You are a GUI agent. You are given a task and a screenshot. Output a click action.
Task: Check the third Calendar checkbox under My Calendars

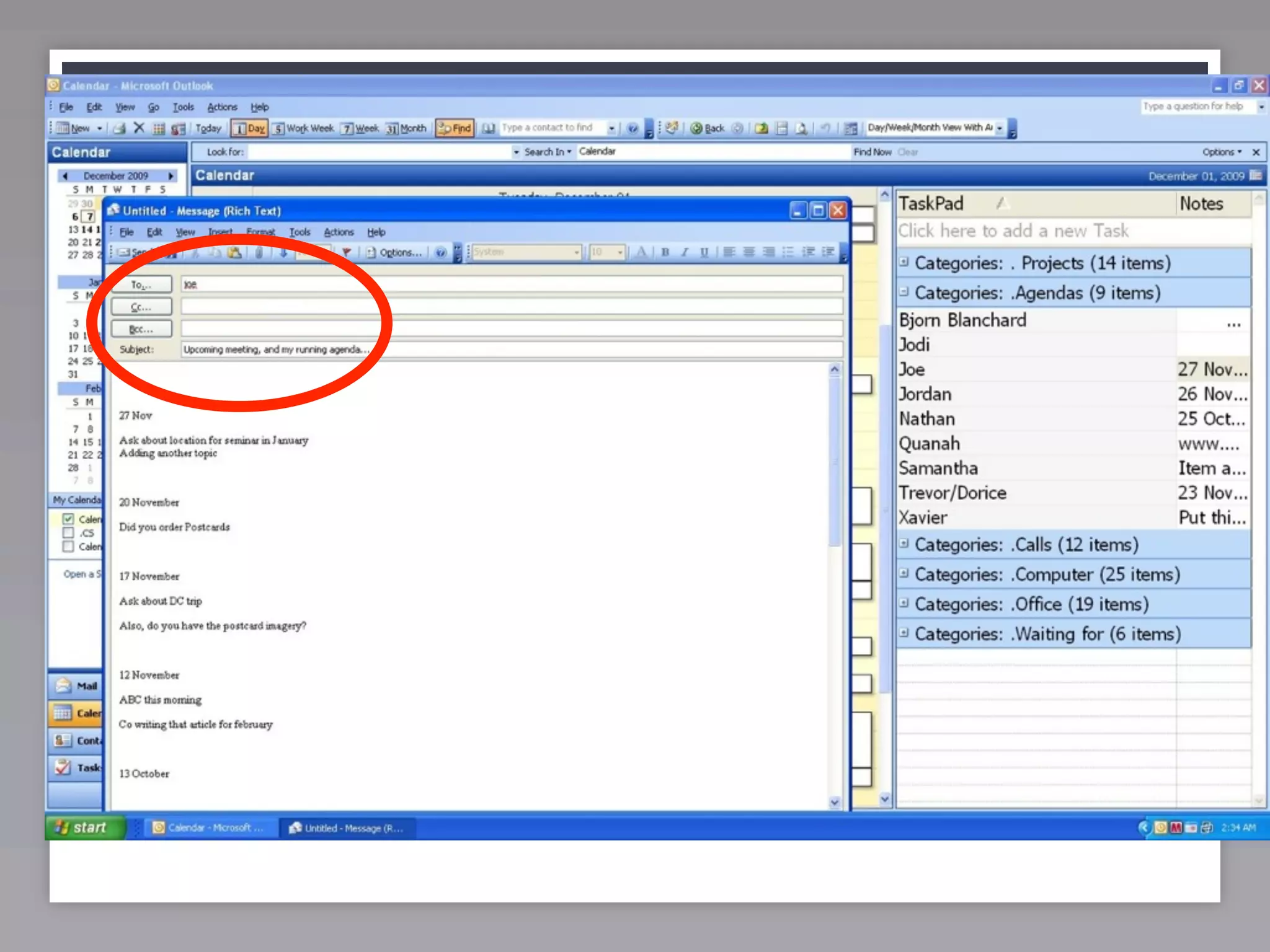pos(69,547)
